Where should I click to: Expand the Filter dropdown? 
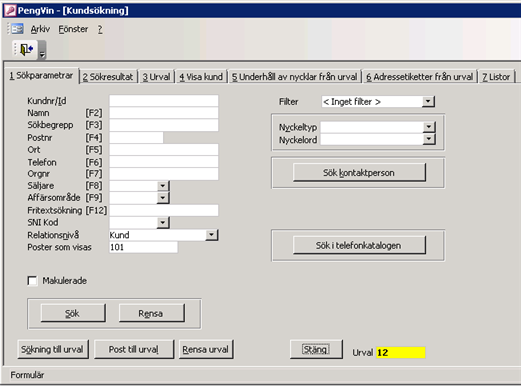[x=429, y=101]
